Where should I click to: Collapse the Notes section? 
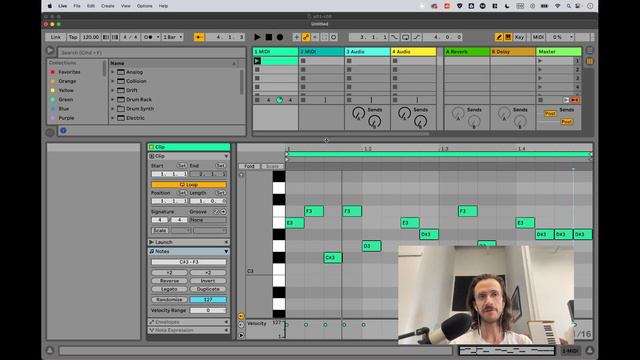226,251
